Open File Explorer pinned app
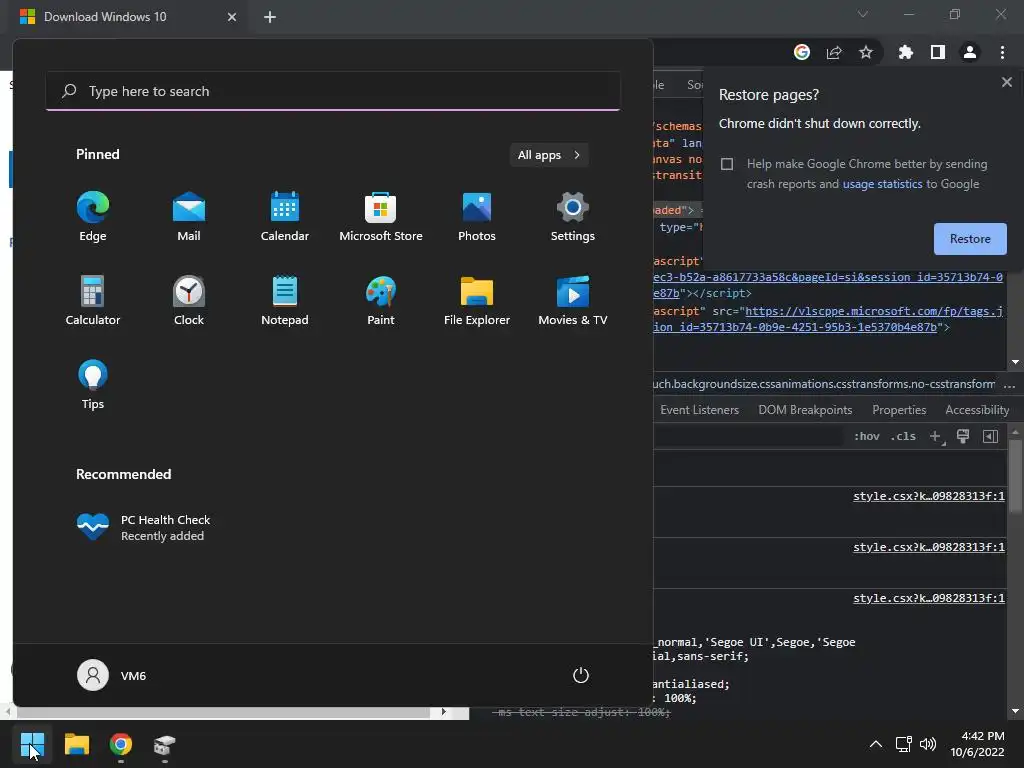The width and height of the screenshot is (1024, 768). pyautogui.click(x=477, y=300)
